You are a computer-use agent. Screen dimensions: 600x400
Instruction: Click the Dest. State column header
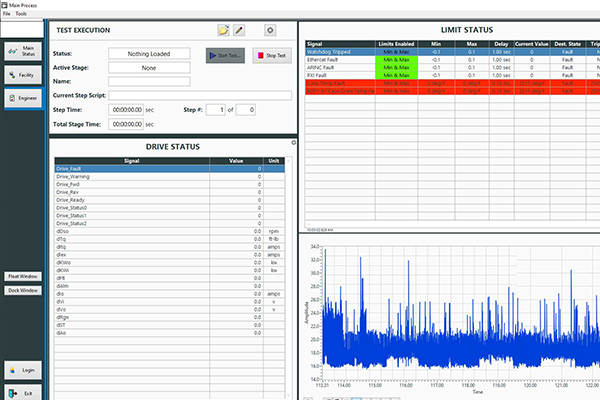click(568, 44)
